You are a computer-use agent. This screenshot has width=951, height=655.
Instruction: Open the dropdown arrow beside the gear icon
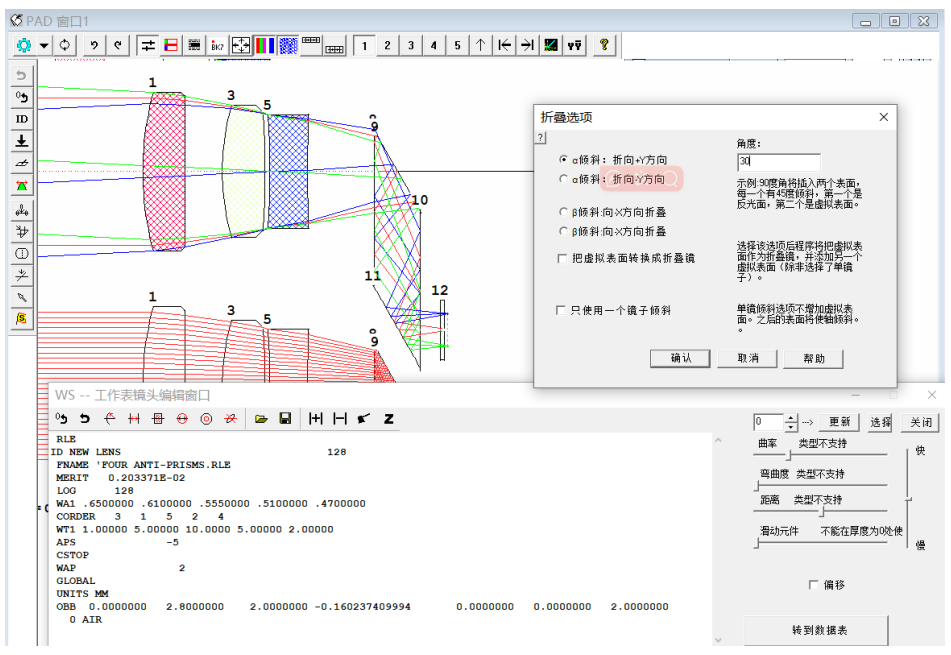(x=44, y=45)
